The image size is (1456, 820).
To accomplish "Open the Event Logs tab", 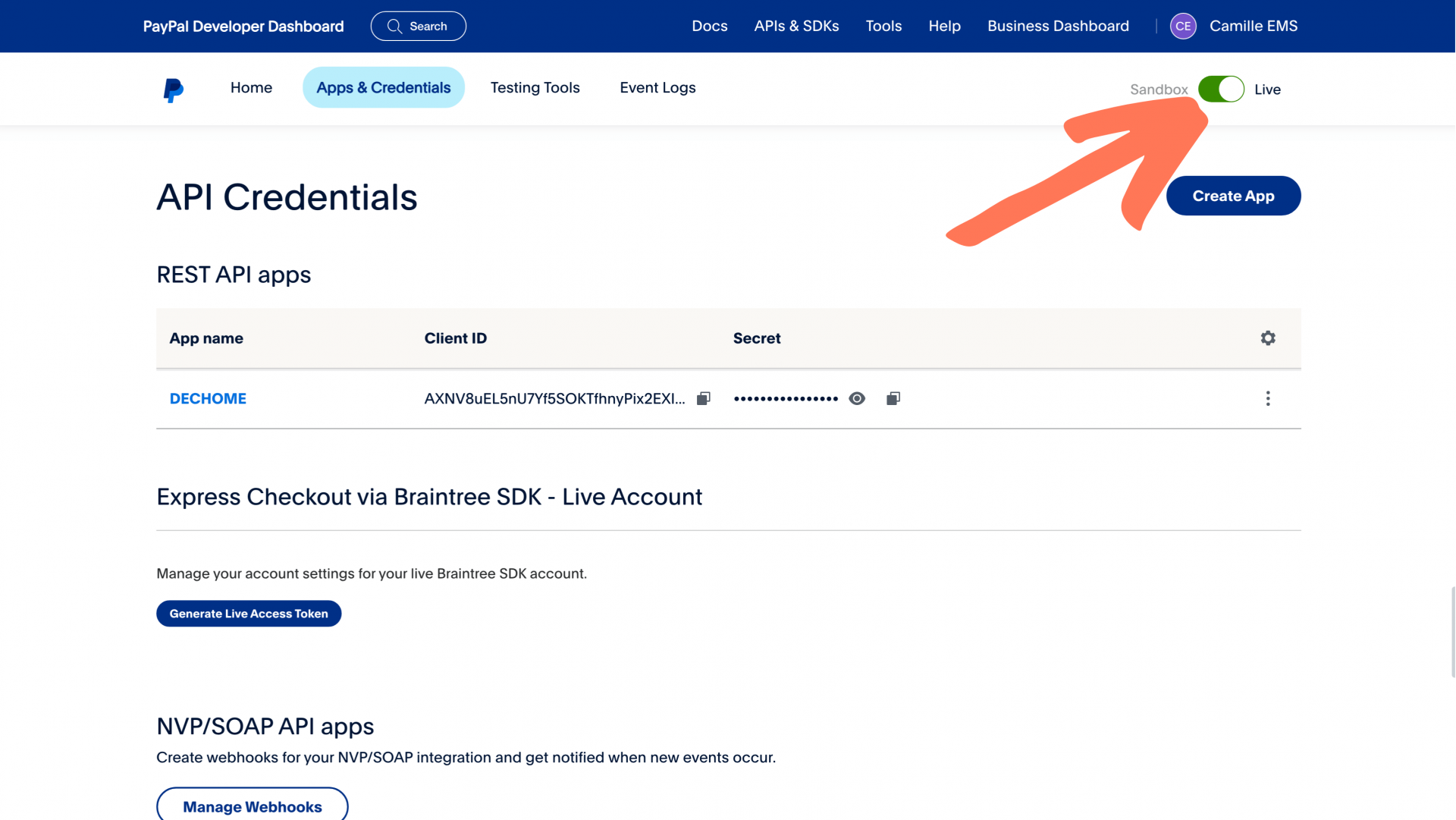I will 657,87.
